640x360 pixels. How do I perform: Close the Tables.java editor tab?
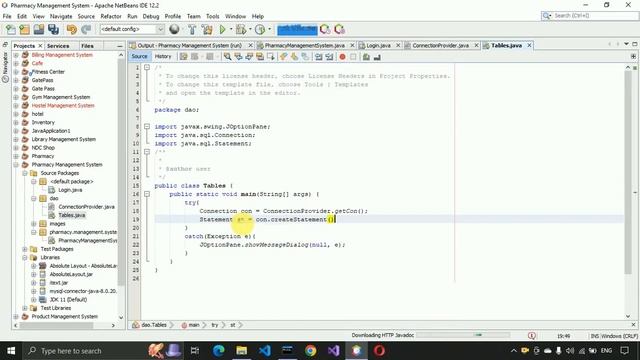click(529, 45)
